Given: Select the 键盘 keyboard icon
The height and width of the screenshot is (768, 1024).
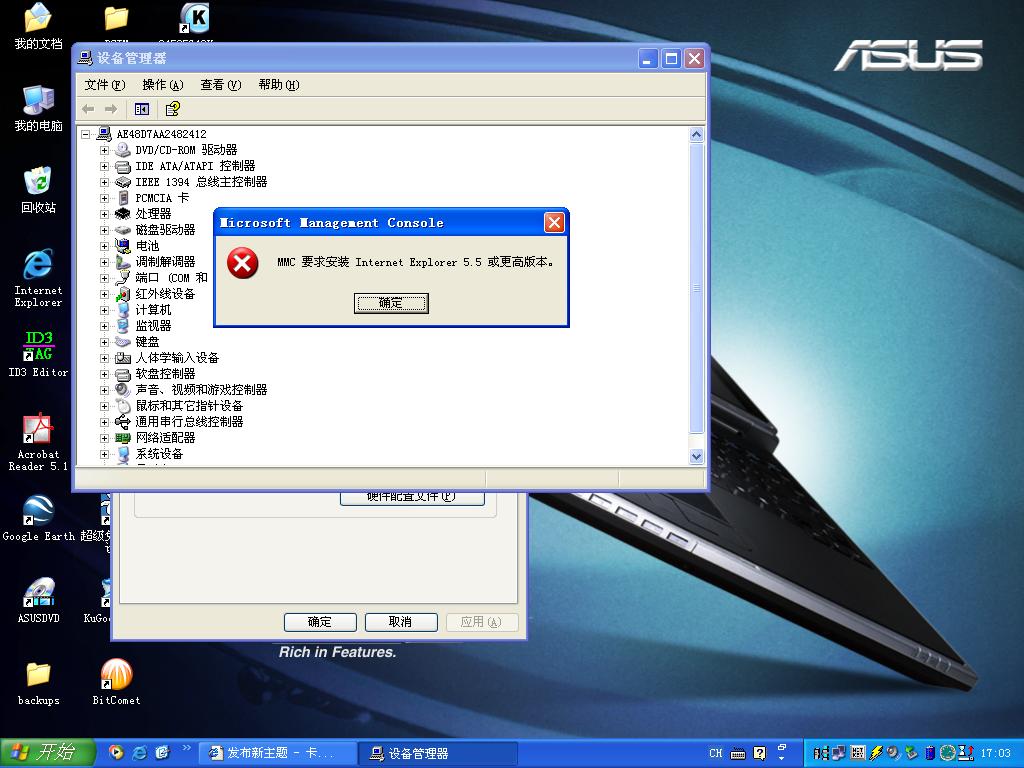Looking at the screenshot, I should pyautogui.click(x=123, y=342).
